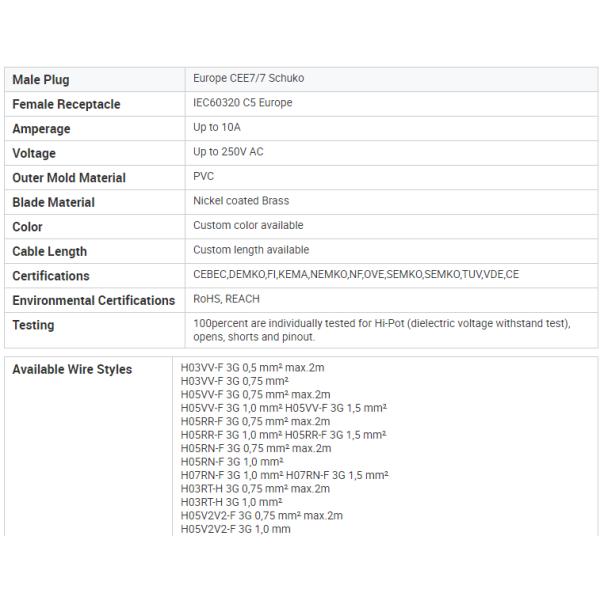
Task: Click the Outer Mold Material label
Action: pos(69,178)
